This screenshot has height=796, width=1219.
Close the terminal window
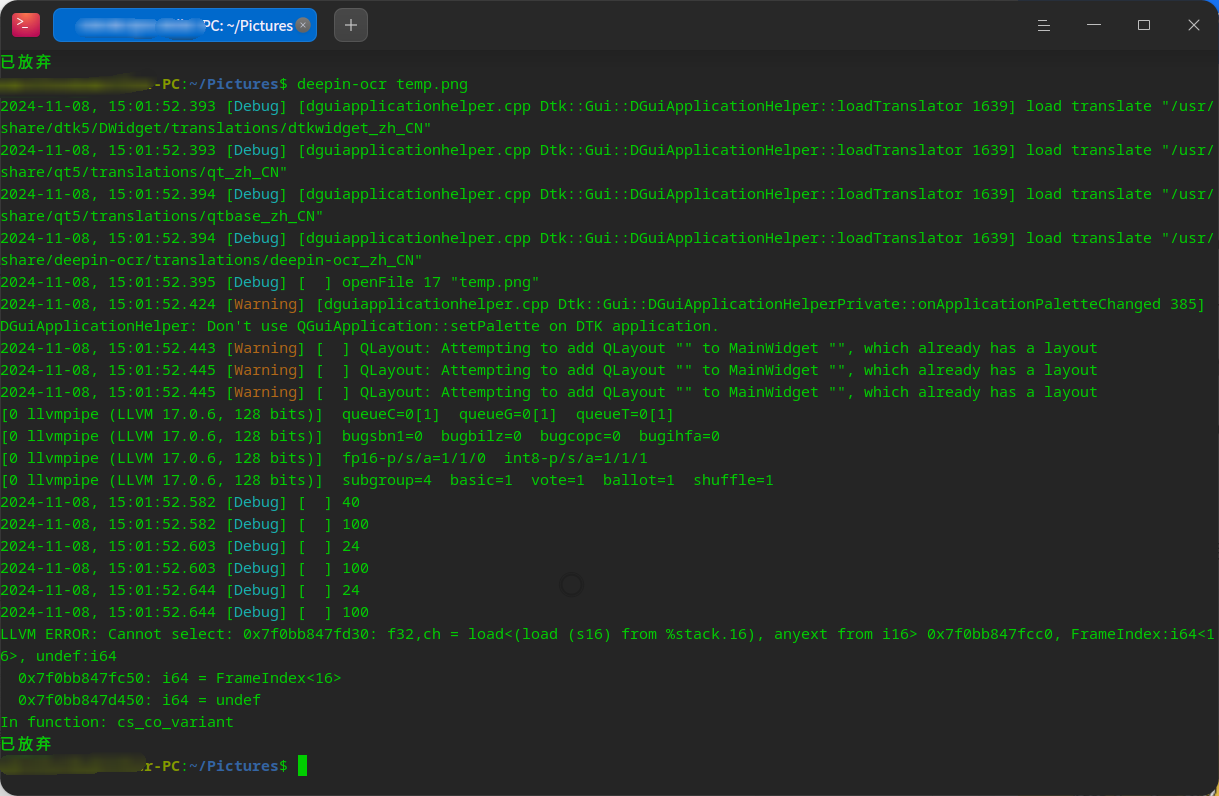coord(1194,25)
